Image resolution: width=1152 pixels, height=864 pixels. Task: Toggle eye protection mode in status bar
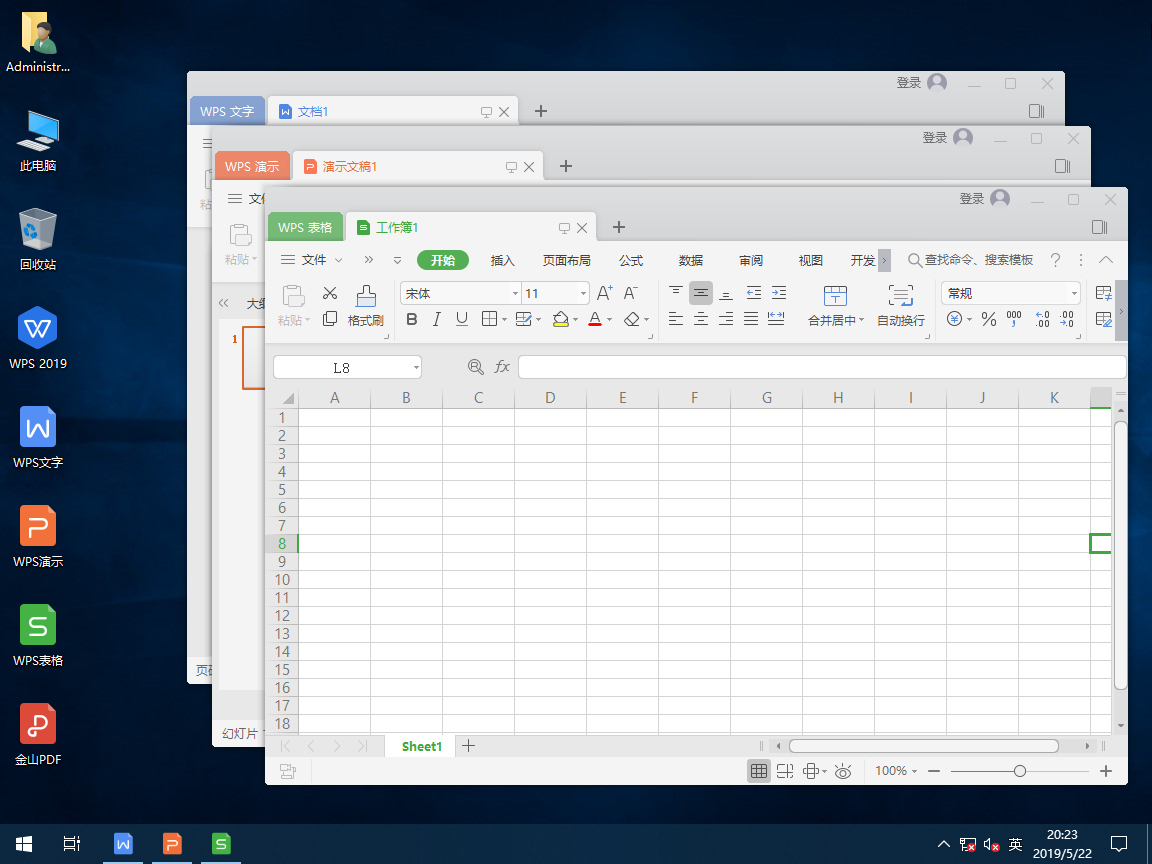tap(843, 771)
